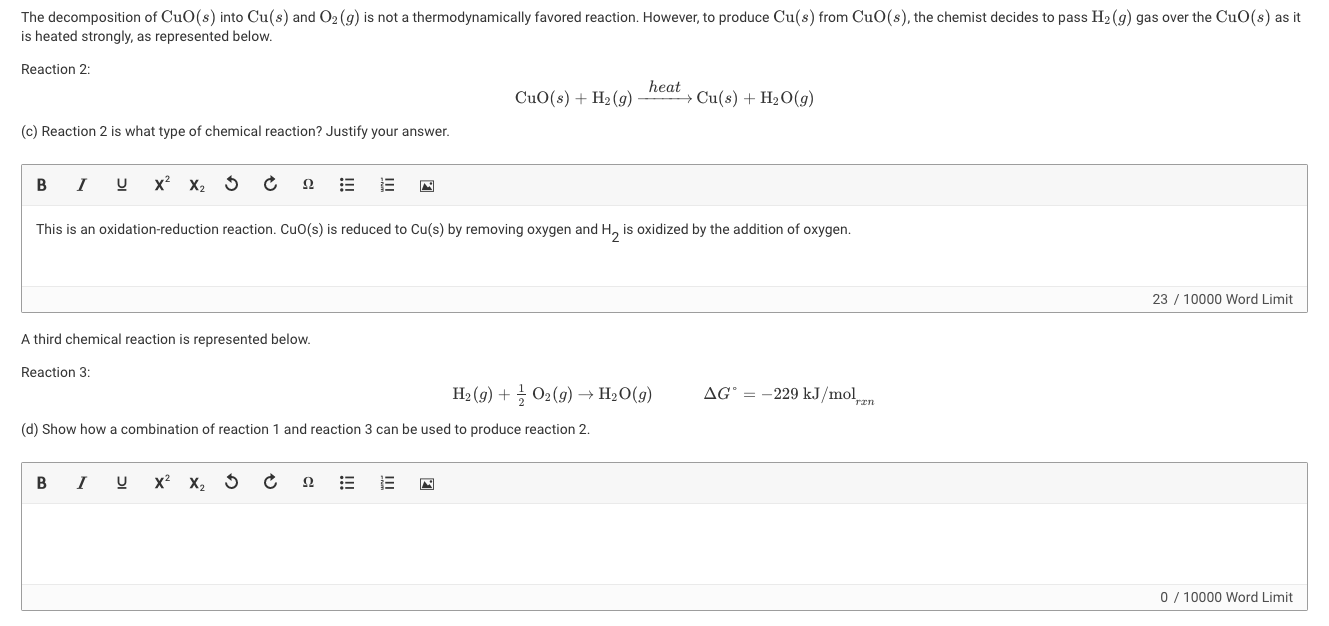1329x626 pixels.
Task: Toggle italic formatting in the part (d) toolbar
Action: [x=81, y=482]
